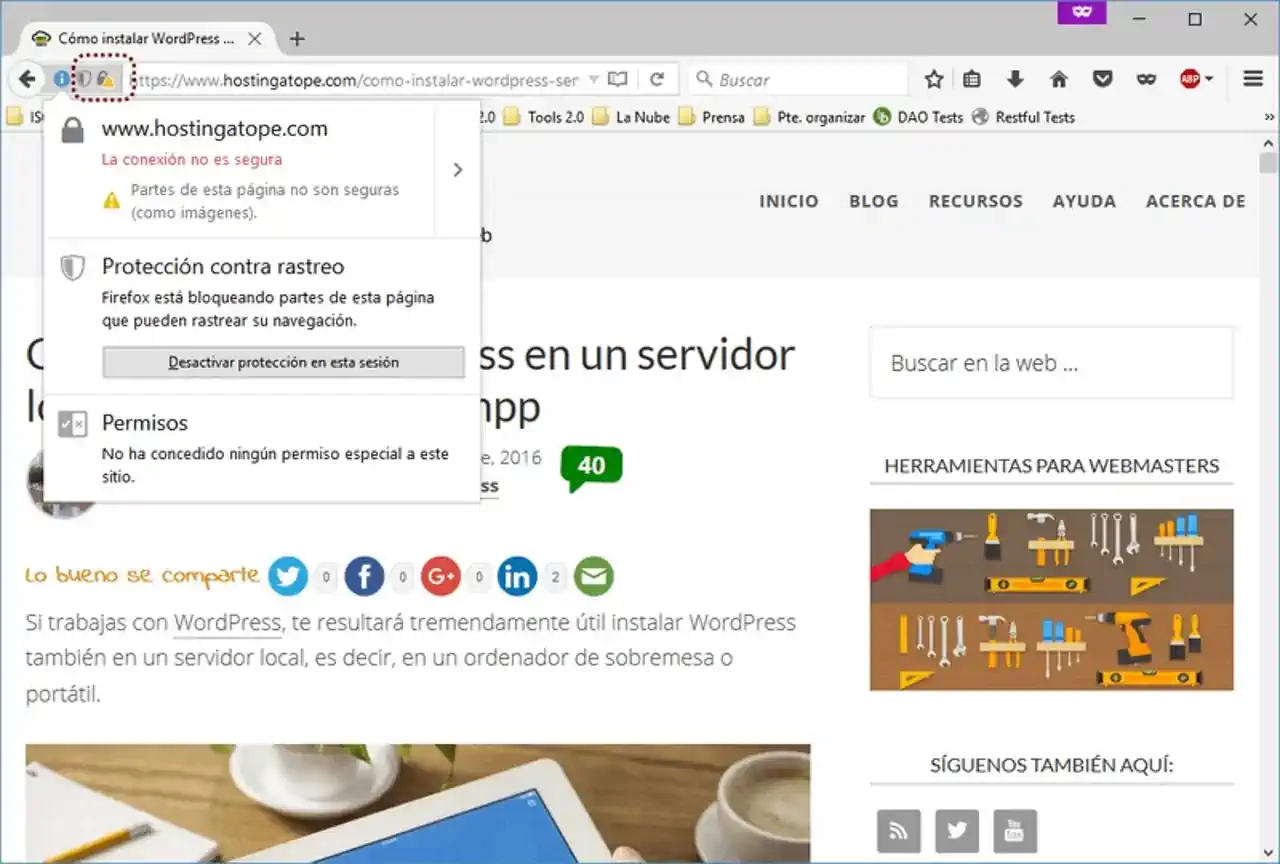Follow the WordPress link in article text
Viewport: 1280px width, 864px height.
point(227,622)
